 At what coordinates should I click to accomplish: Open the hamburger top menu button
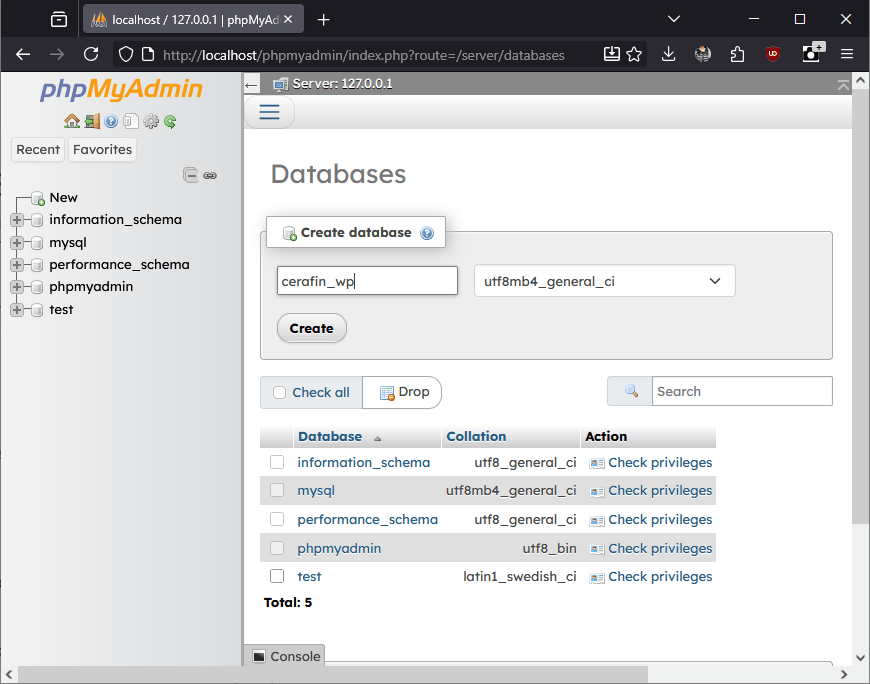coord(269,112)
